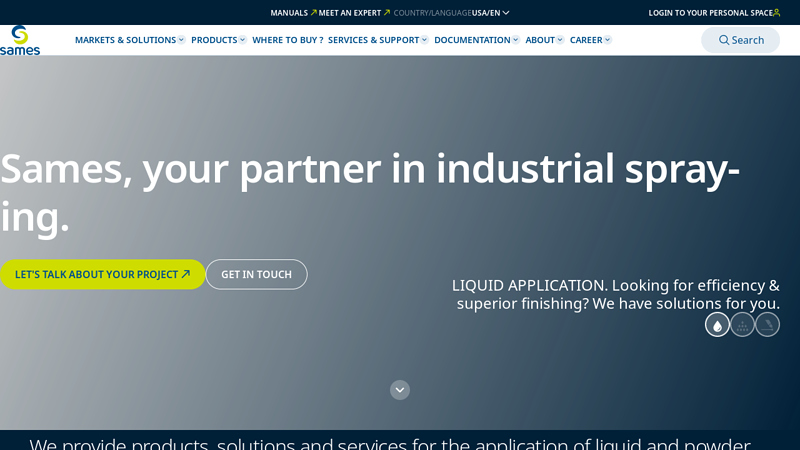Click the arrow icon beside Manuals
The width and height of the screenshot is (800, 450).
(x=313, y=13)
